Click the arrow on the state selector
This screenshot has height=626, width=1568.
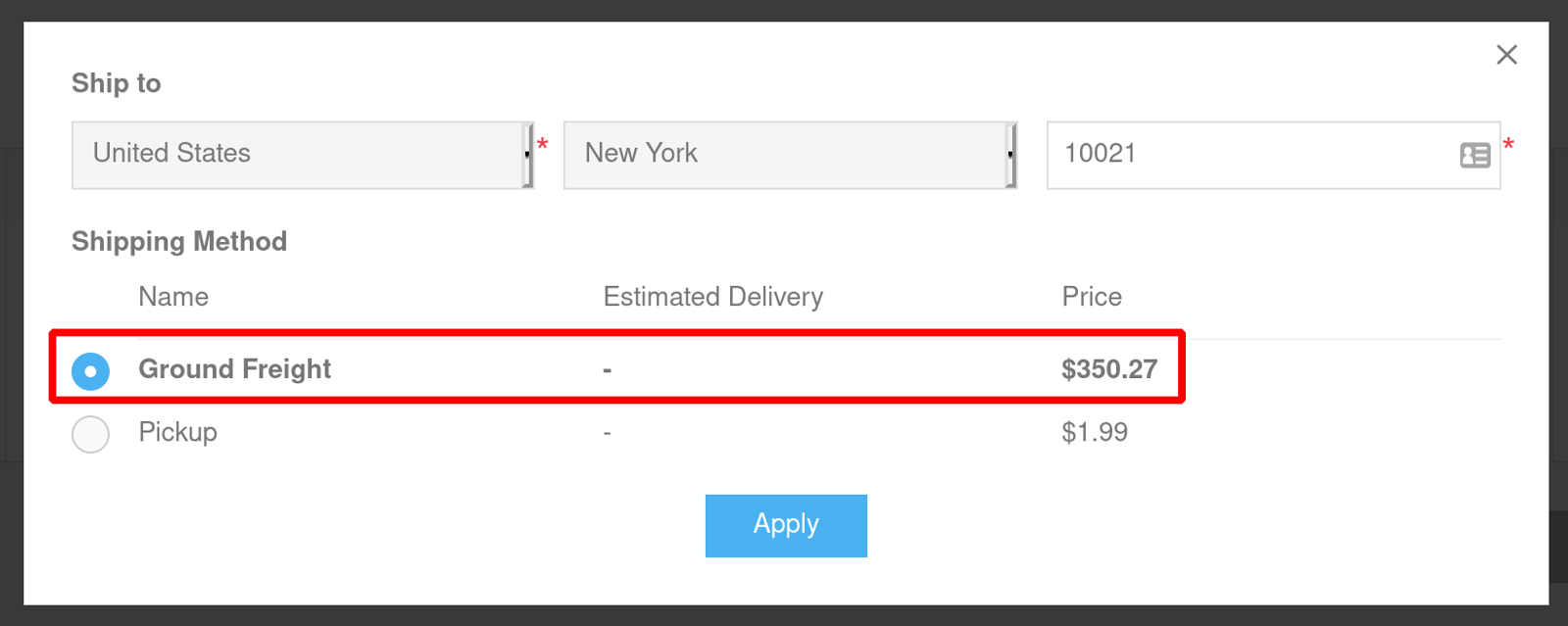[1010, 155]
